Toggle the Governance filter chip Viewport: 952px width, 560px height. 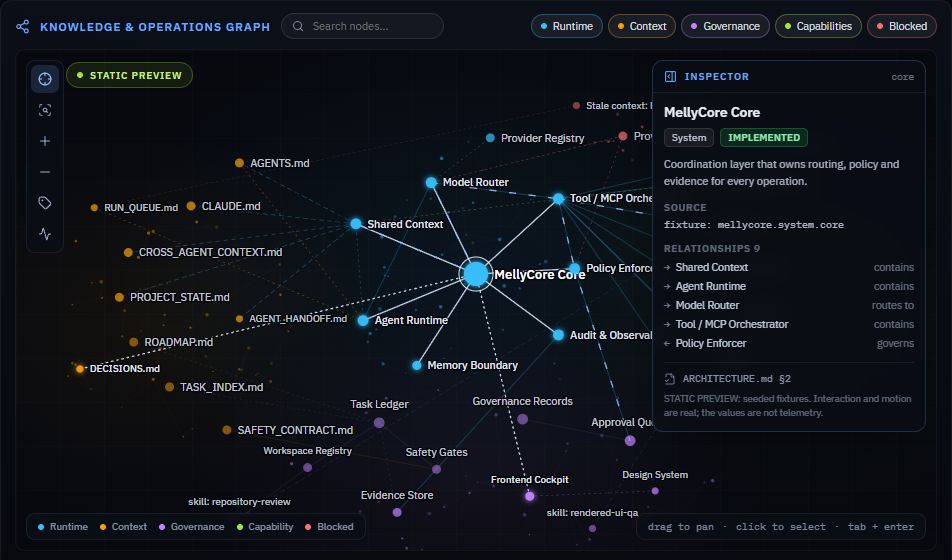click(725, 26)
